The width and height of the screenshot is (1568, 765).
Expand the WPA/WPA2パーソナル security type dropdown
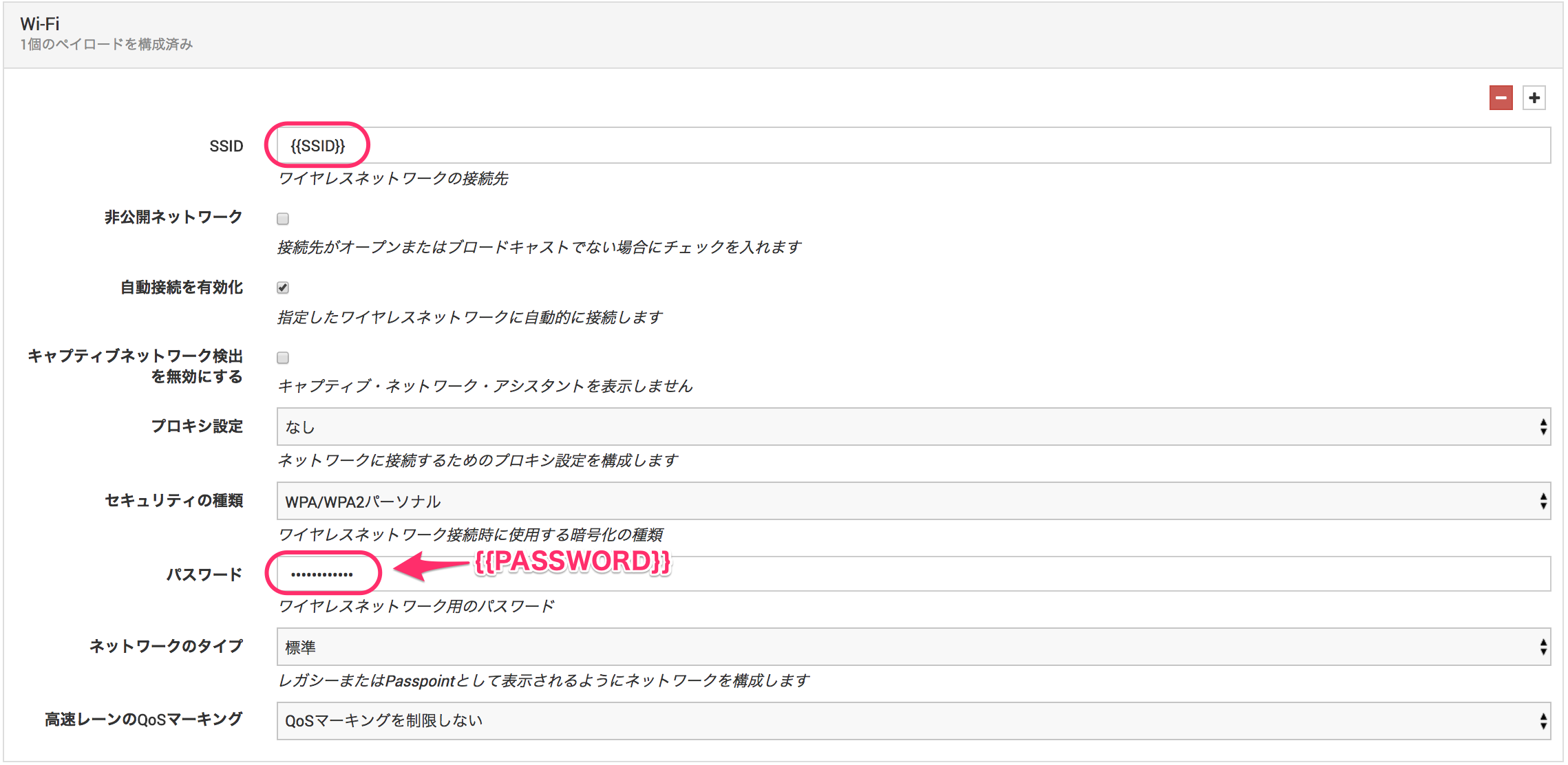pyautogui.click(x=913, y=502)
